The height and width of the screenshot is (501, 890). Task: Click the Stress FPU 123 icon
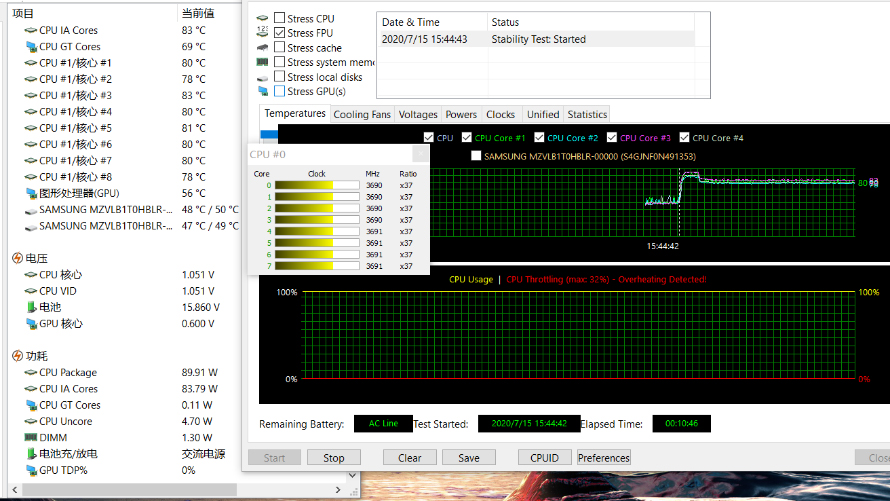[x=262, y=32]
